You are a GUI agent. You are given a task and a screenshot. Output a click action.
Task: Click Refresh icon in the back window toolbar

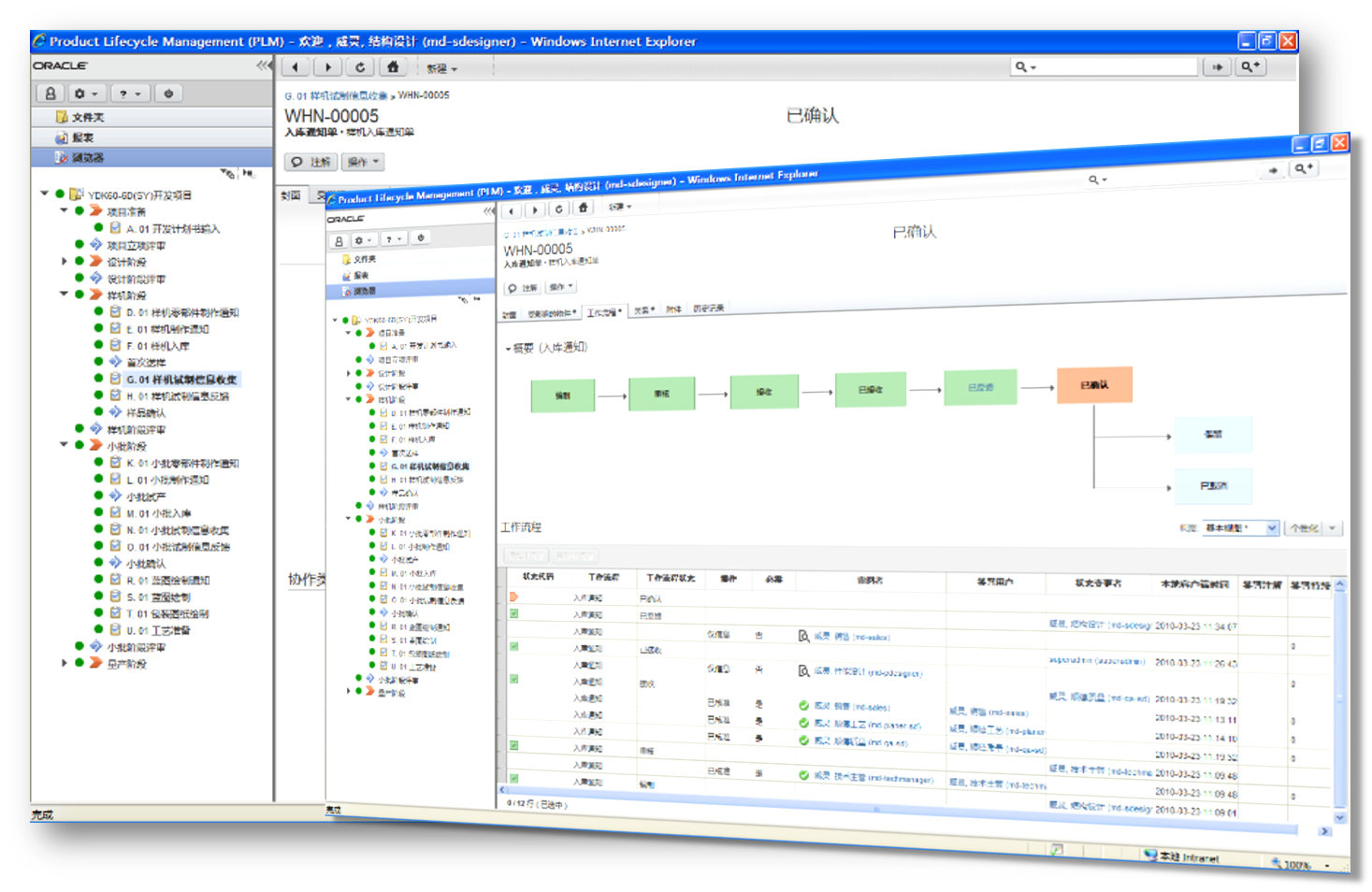[360, 67]
